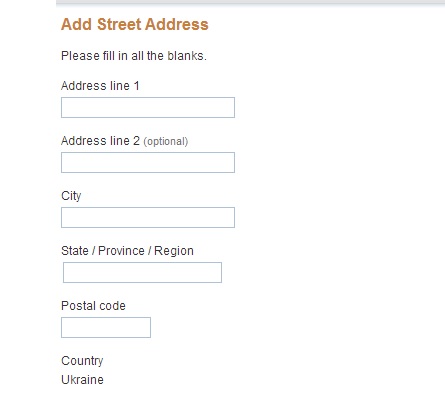Viewport: 445px width, 394px height.
Task: Click the 'City' label
Action: (x=71, y=196)
